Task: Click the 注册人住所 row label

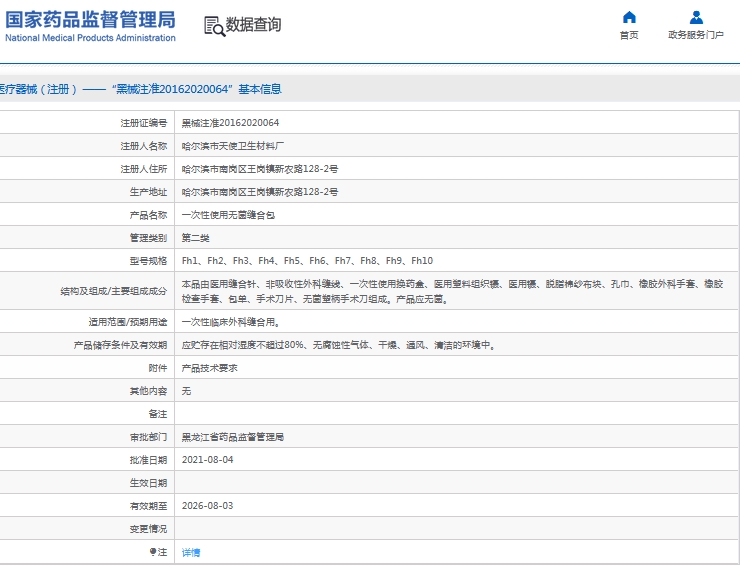Action: coord(144,168)
